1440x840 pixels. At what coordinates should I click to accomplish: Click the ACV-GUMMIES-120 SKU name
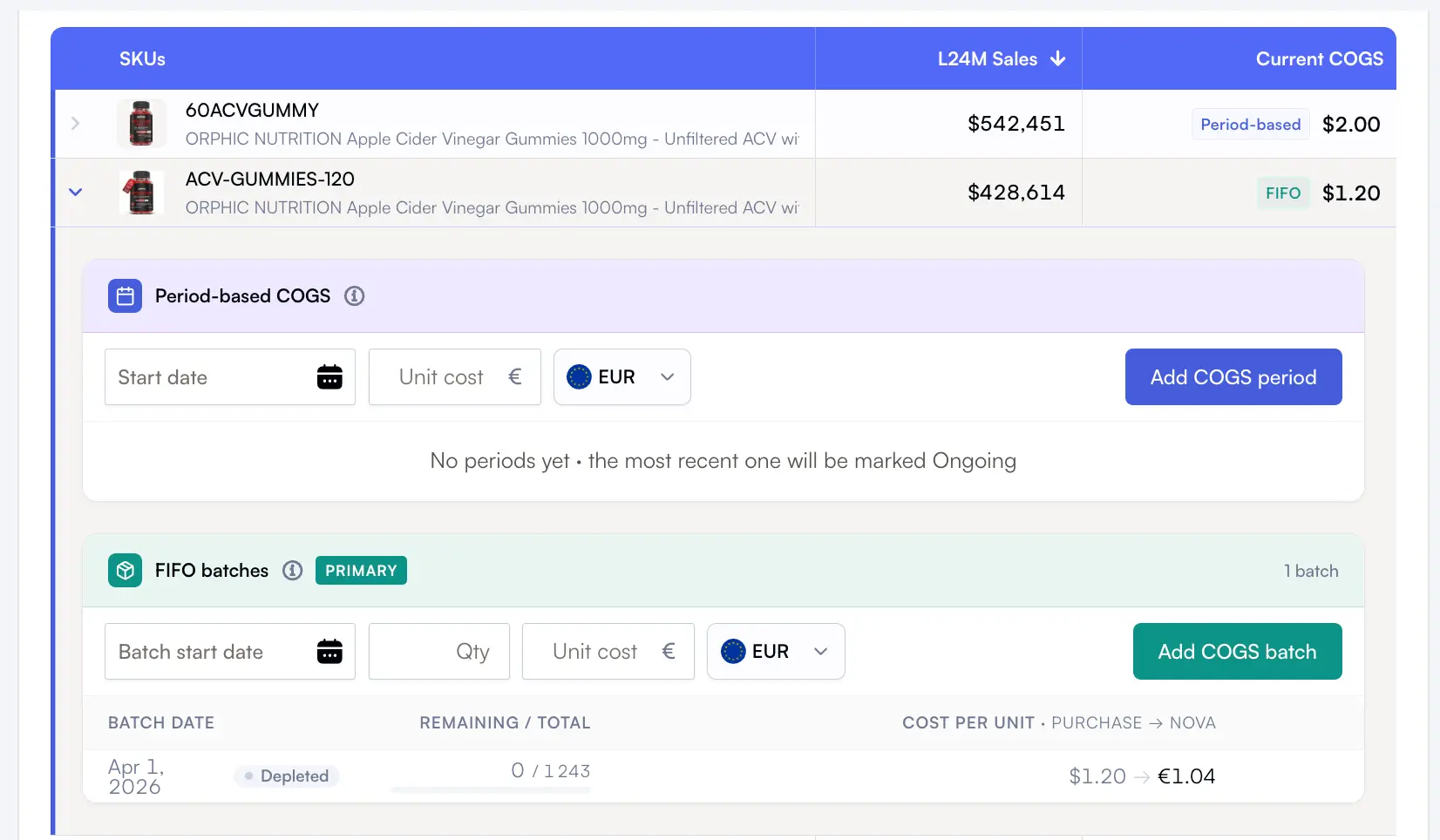point(270,180)
